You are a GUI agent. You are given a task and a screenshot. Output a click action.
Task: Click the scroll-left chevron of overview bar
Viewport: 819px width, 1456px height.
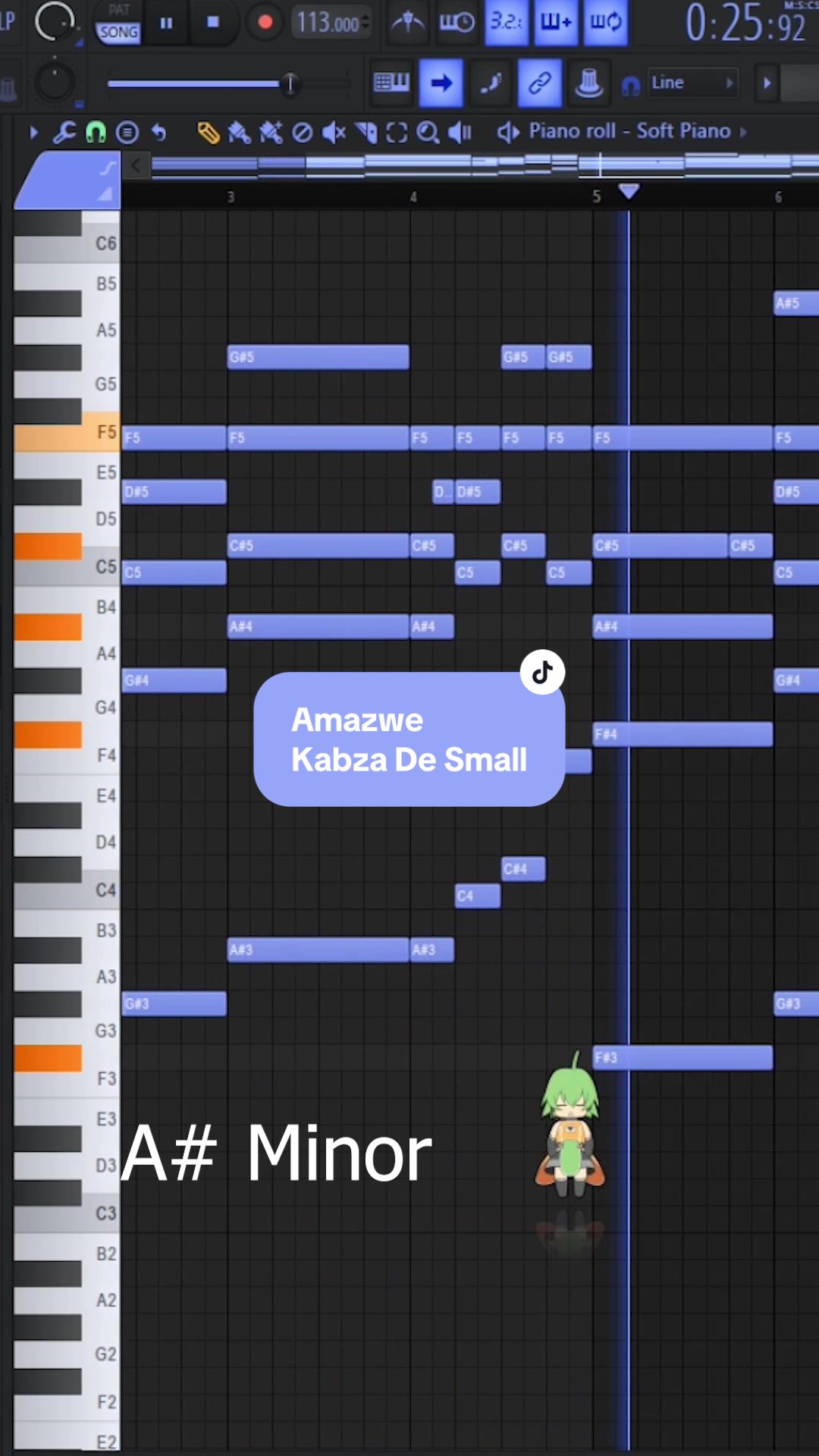coord(136,165)
